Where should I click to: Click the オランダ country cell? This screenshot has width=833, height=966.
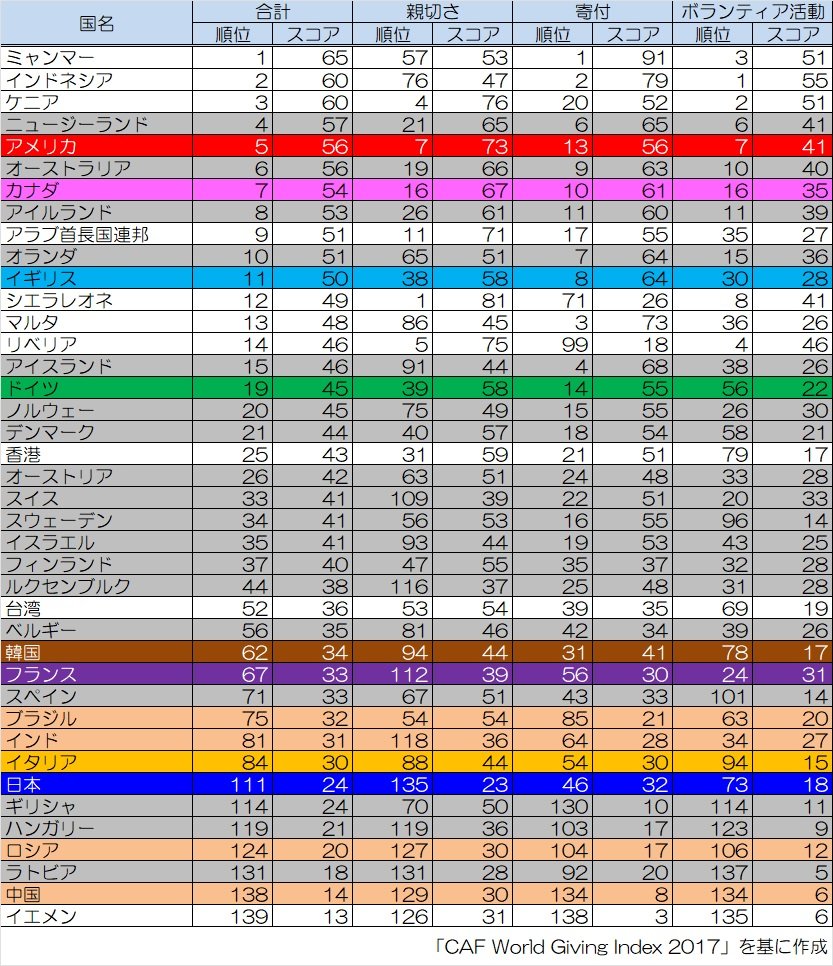pos(96,256)
